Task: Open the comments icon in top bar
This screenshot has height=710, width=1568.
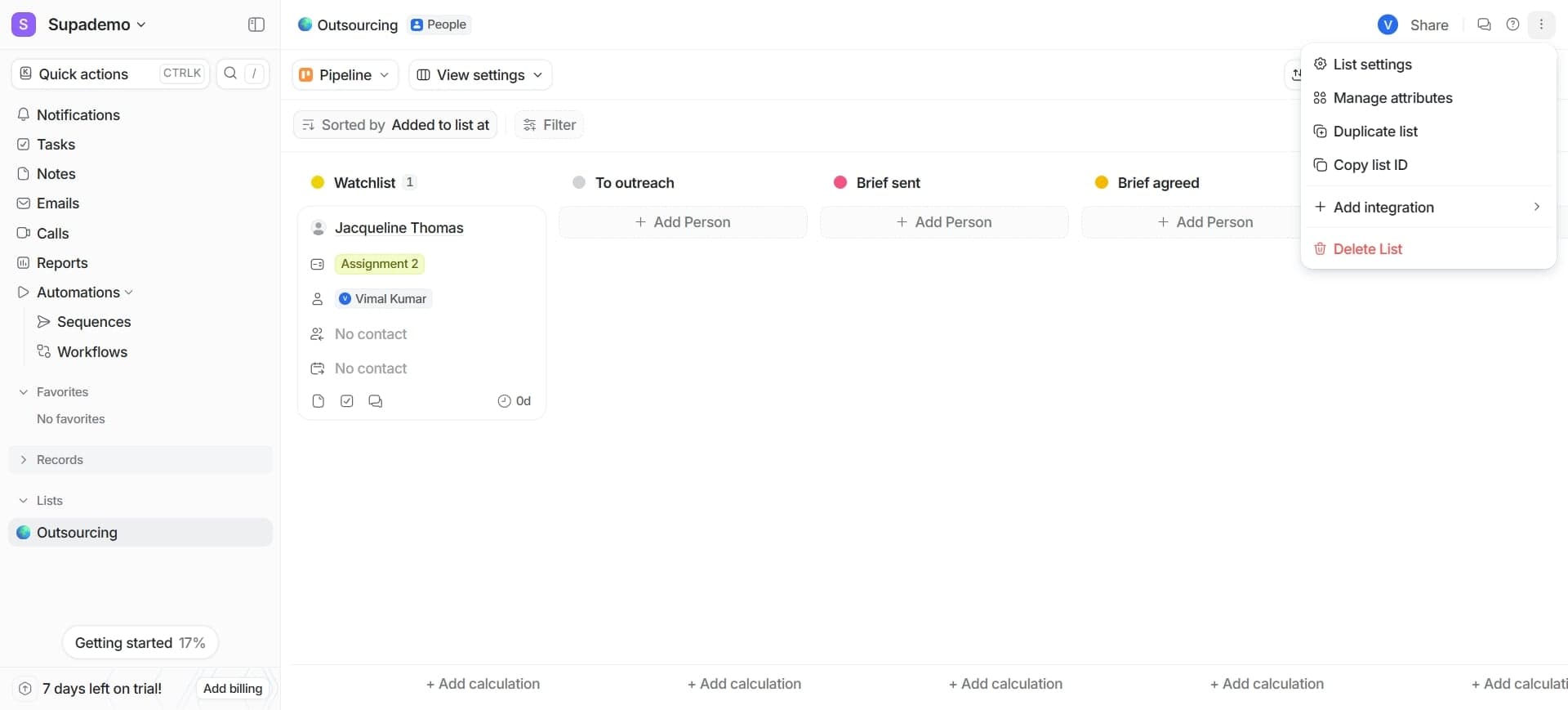Action: point(1484,25)
